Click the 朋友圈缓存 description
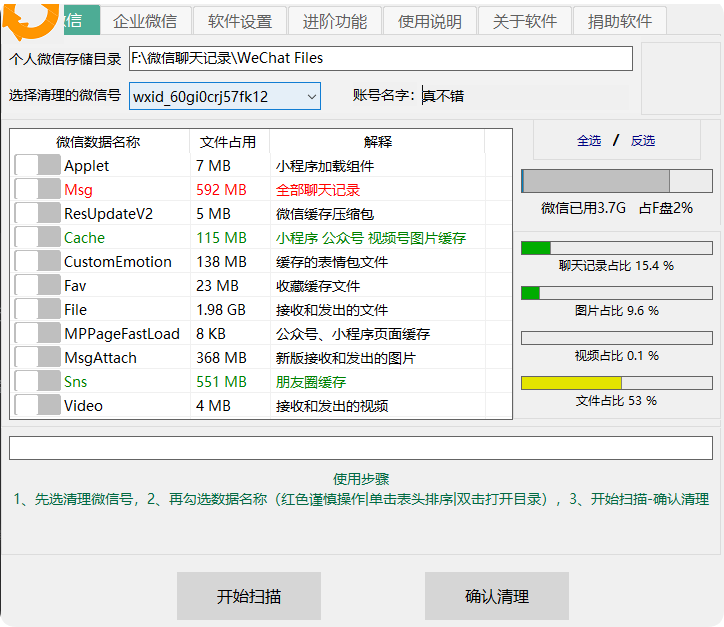This screenshot has height=627, width=724. tap(311, 382)
